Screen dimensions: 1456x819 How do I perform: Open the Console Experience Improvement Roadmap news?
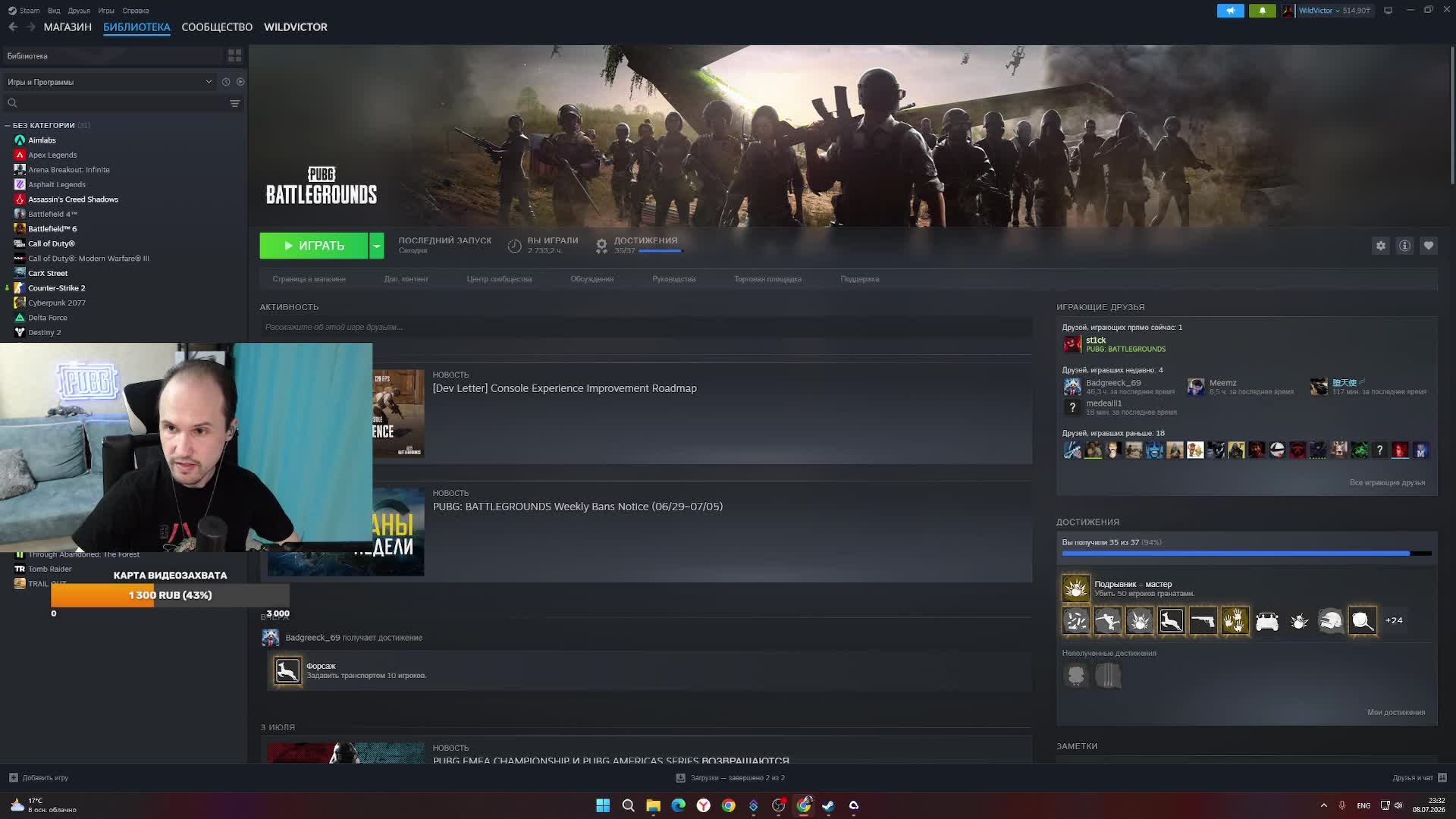pos(564,388)
